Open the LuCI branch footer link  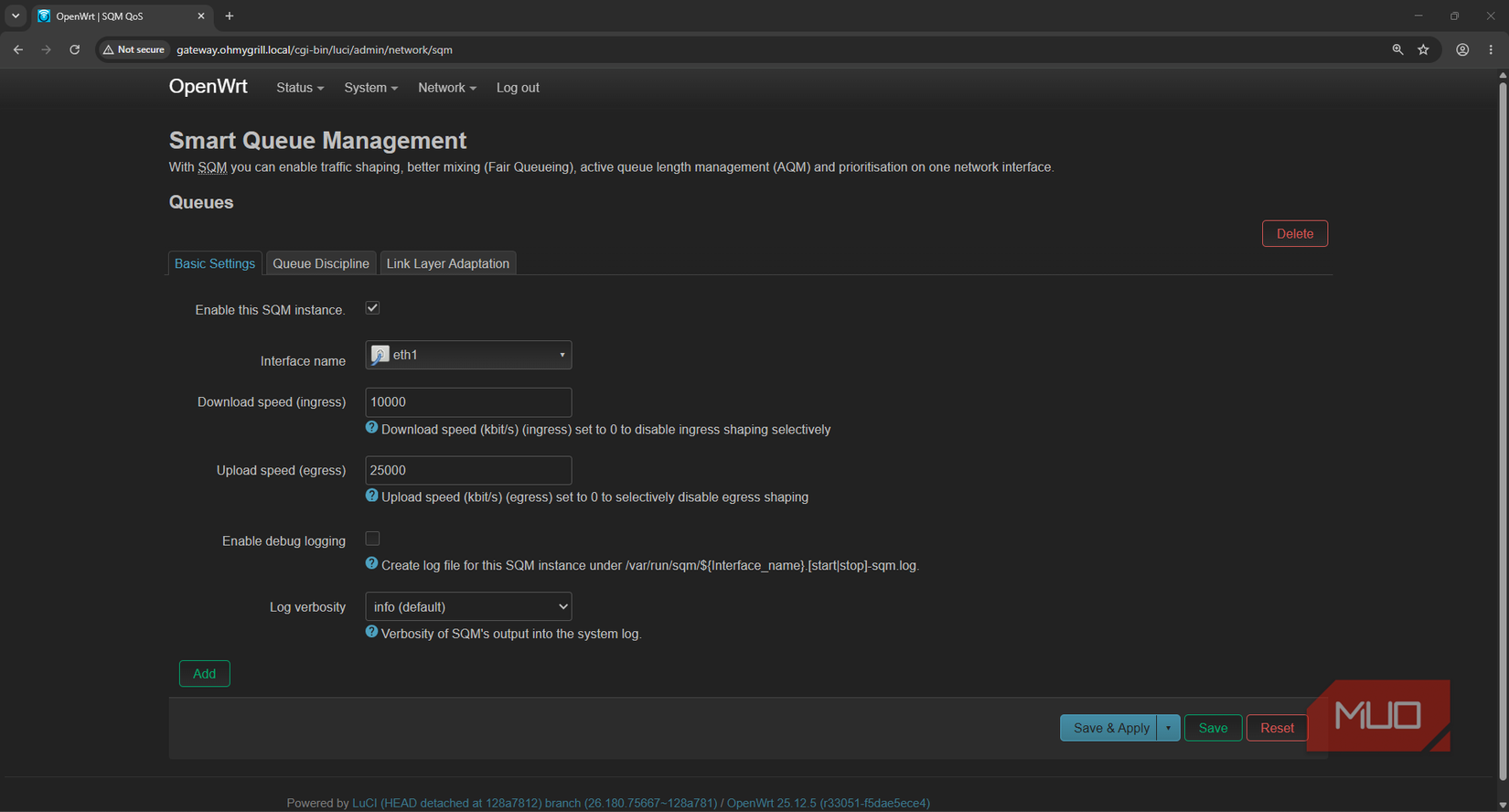tap(534, 803)
